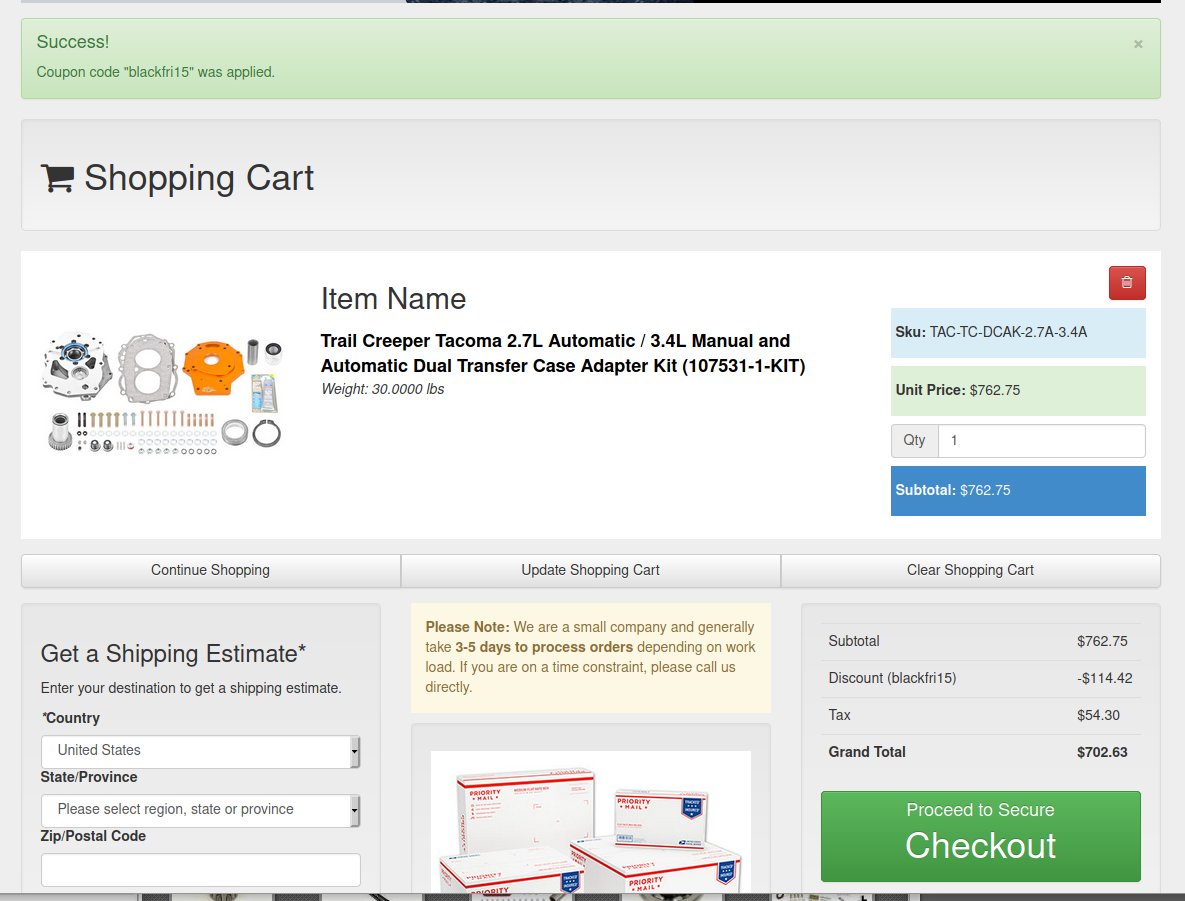Viewport: 1185px width, 901px height.
Task: Remove the item with the red trash button
Action: [x=1127, y=283]
